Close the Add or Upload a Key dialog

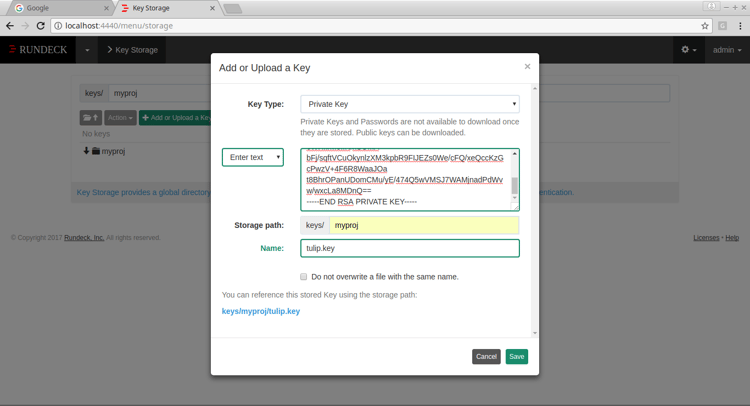(527, 66)
